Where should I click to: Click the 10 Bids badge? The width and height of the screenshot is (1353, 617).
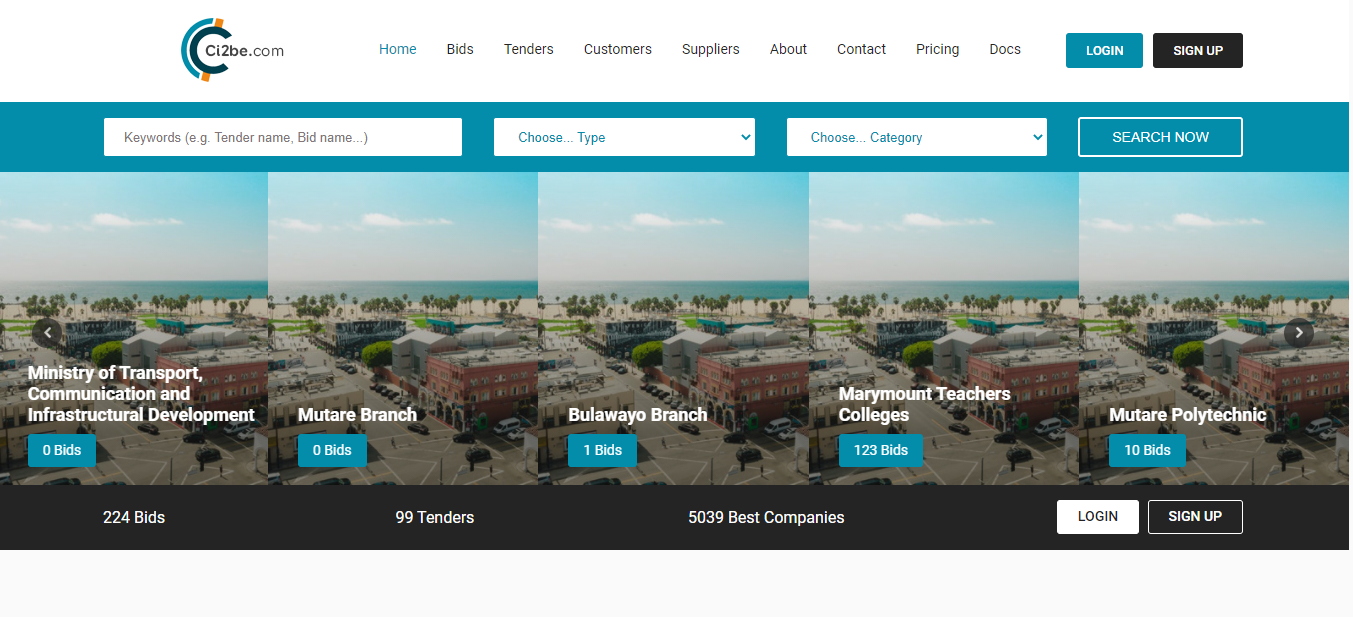pos(1147,450)
